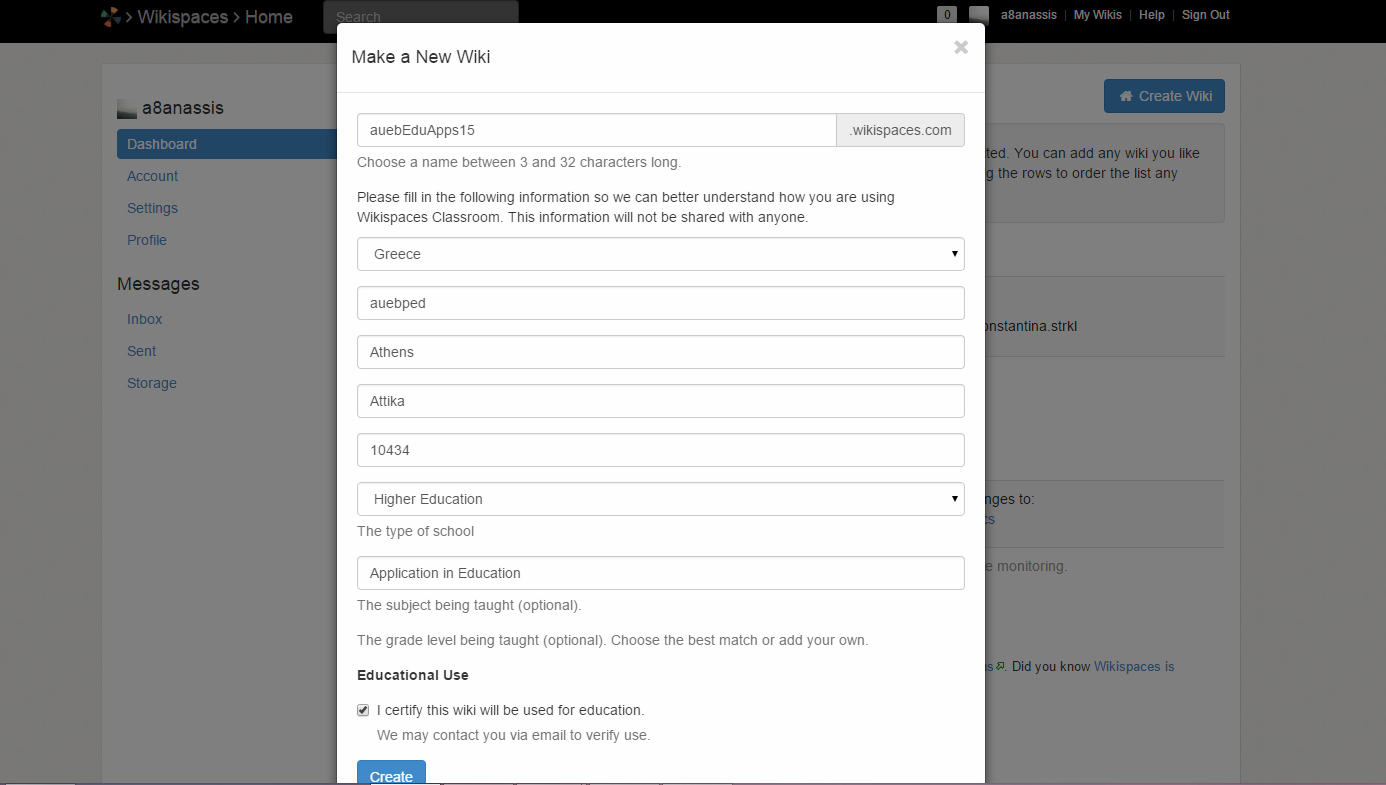
Task: Click the Make a New Wiki title
Action: tap(421, 57)
